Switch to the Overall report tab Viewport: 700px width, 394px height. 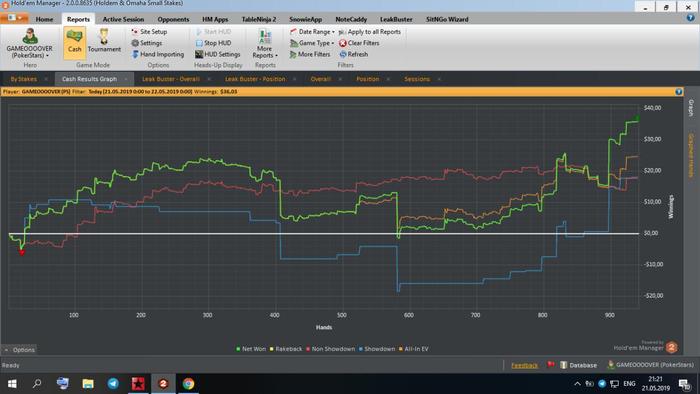tap(321, 79)
